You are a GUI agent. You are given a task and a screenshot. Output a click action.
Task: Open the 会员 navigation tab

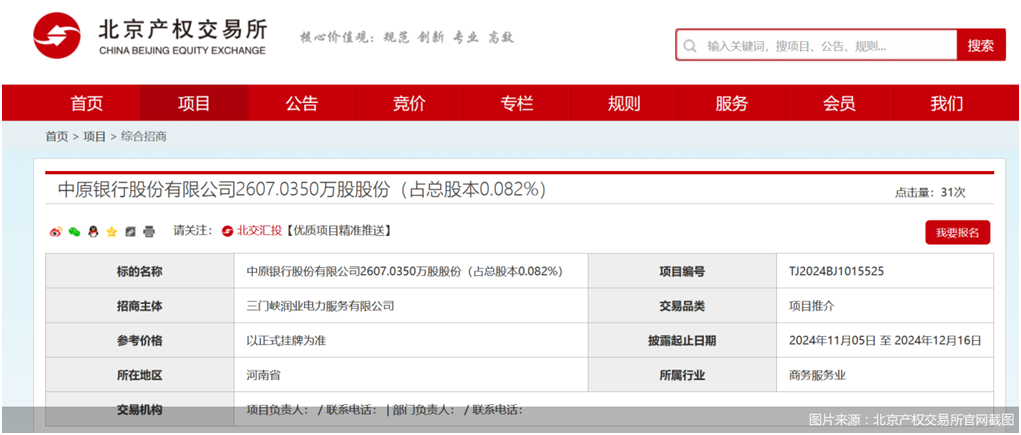click(839, 103)
